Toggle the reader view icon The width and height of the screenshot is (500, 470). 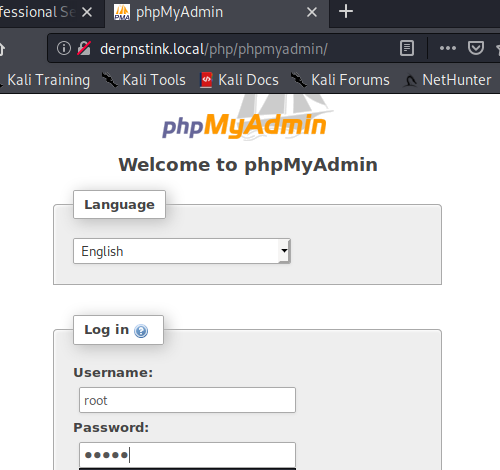tap(407, 48)
